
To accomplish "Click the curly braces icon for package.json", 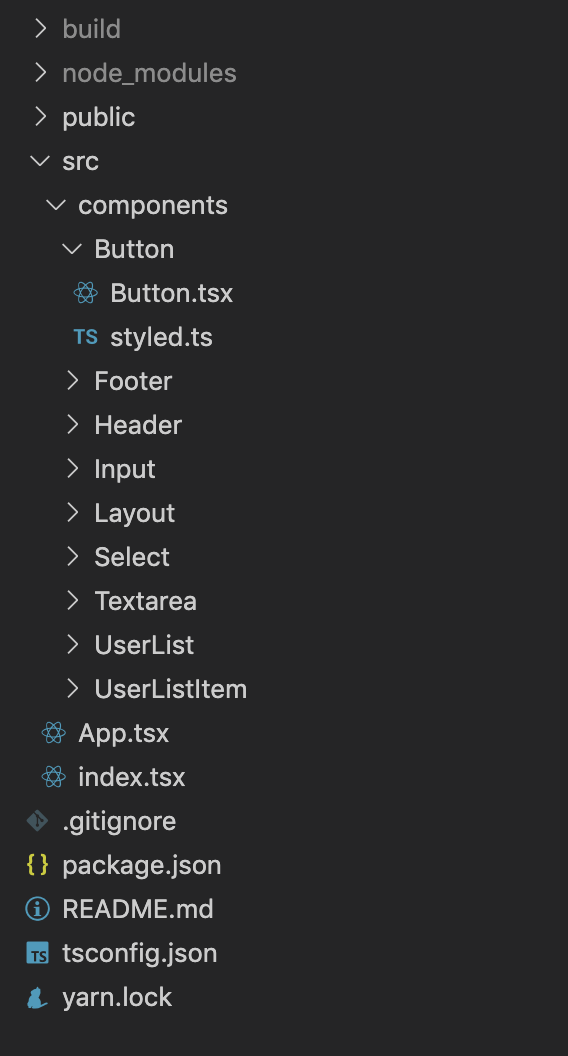I will pos(37,865).
